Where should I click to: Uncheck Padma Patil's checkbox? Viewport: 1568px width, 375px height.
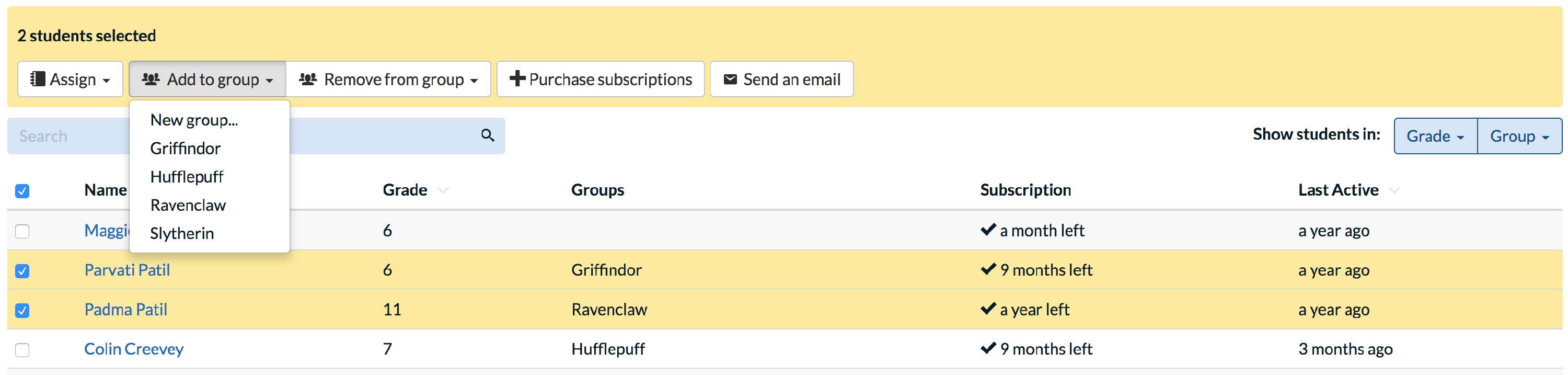click(22, 311)
